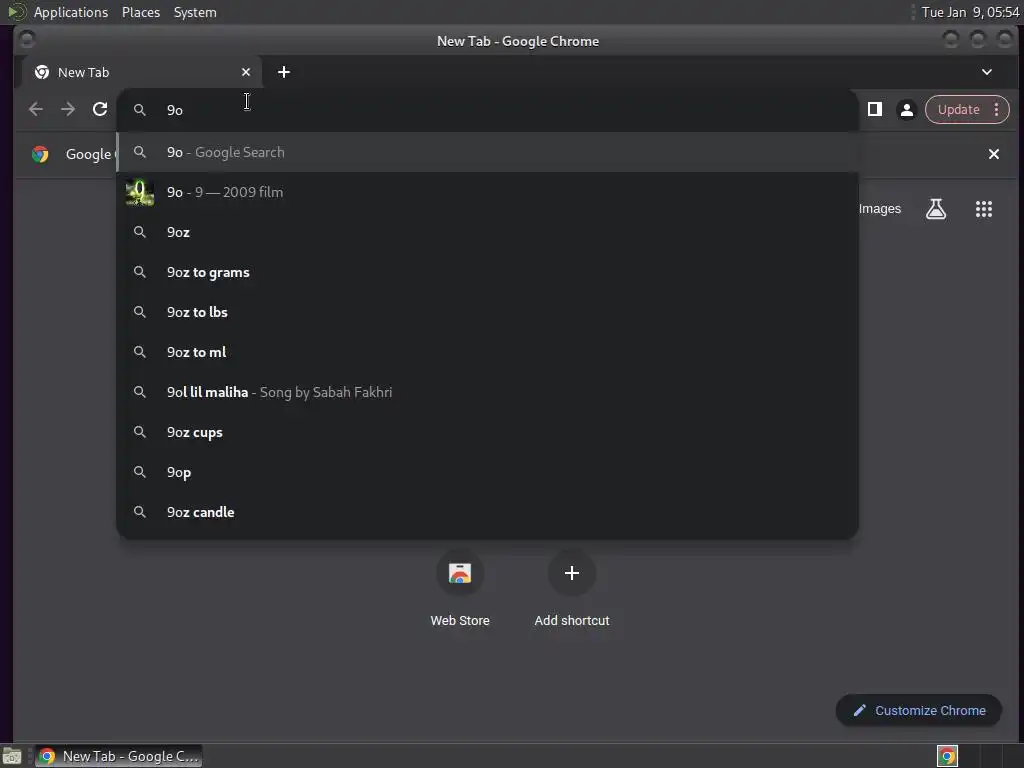Choose '9oz to grams' suggestion
Screen dimensions: 1024x768
tap(487, 272)
